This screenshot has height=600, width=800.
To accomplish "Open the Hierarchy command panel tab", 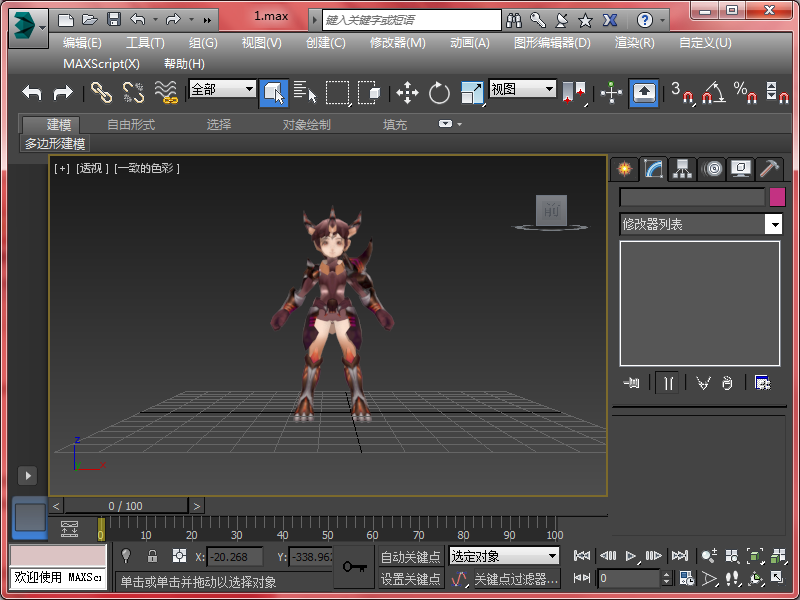I will (x=682, y=168).
